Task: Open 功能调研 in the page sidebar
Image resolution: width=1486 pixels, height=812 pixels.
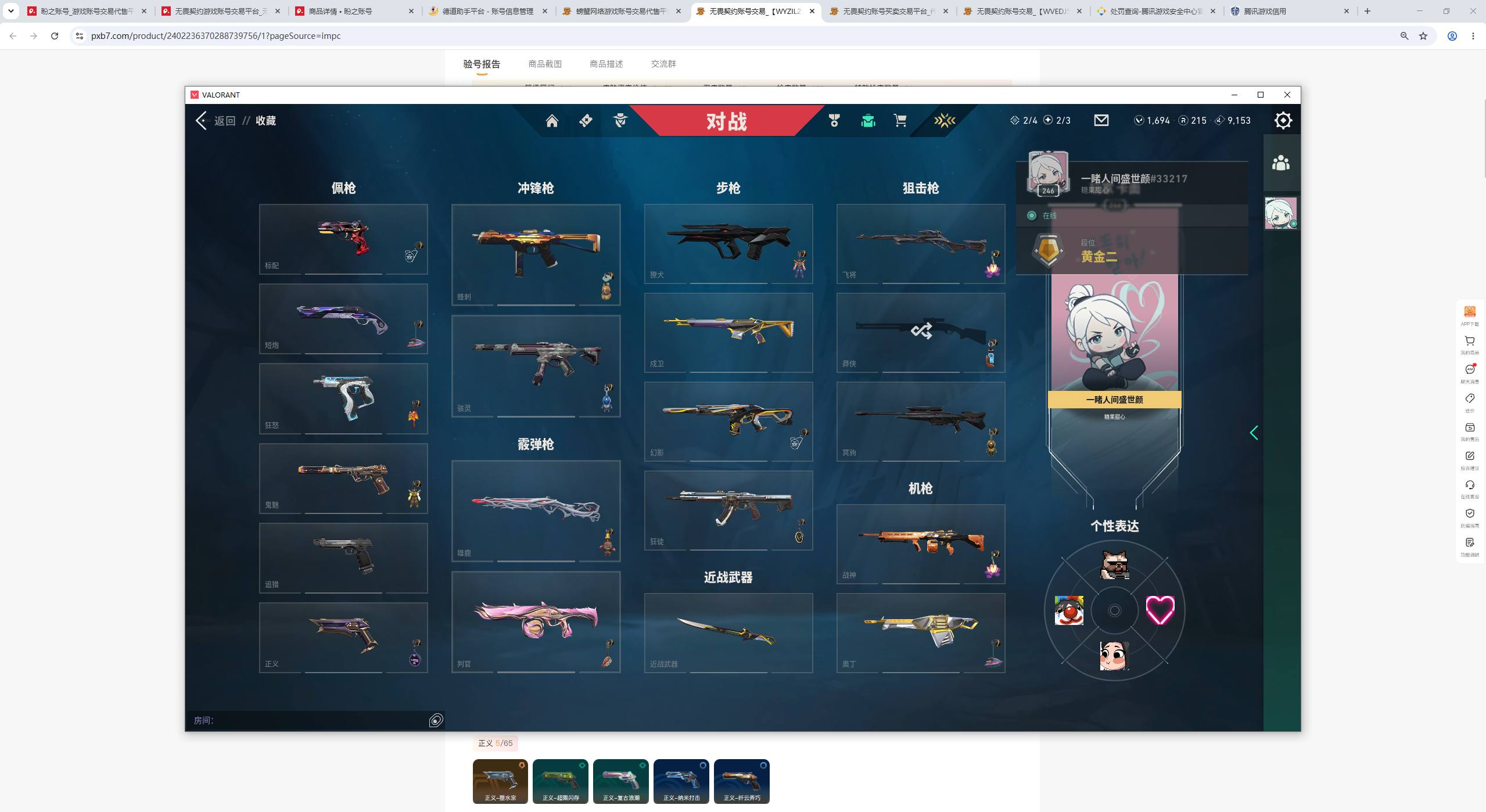Action: click(x=1470, y=547)
